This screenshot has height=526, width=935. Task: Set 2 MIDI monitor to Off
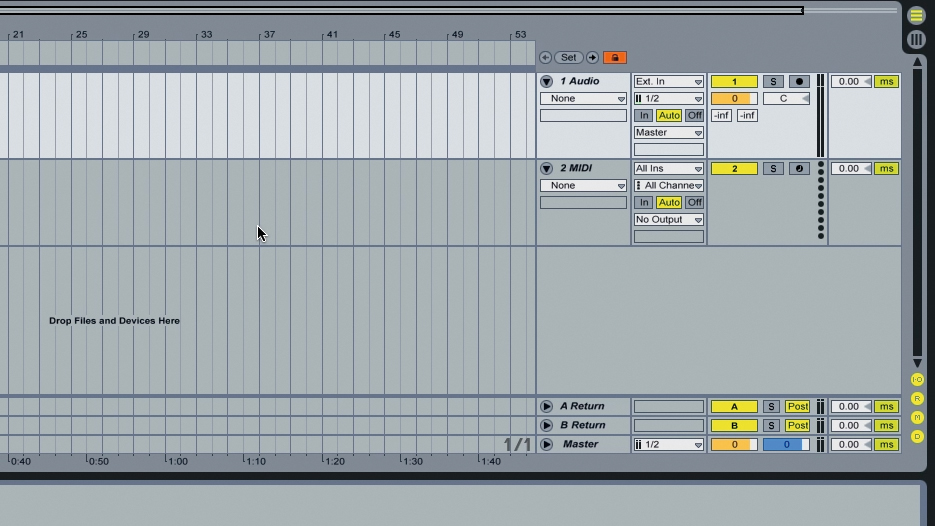click(x=694, y=203)
